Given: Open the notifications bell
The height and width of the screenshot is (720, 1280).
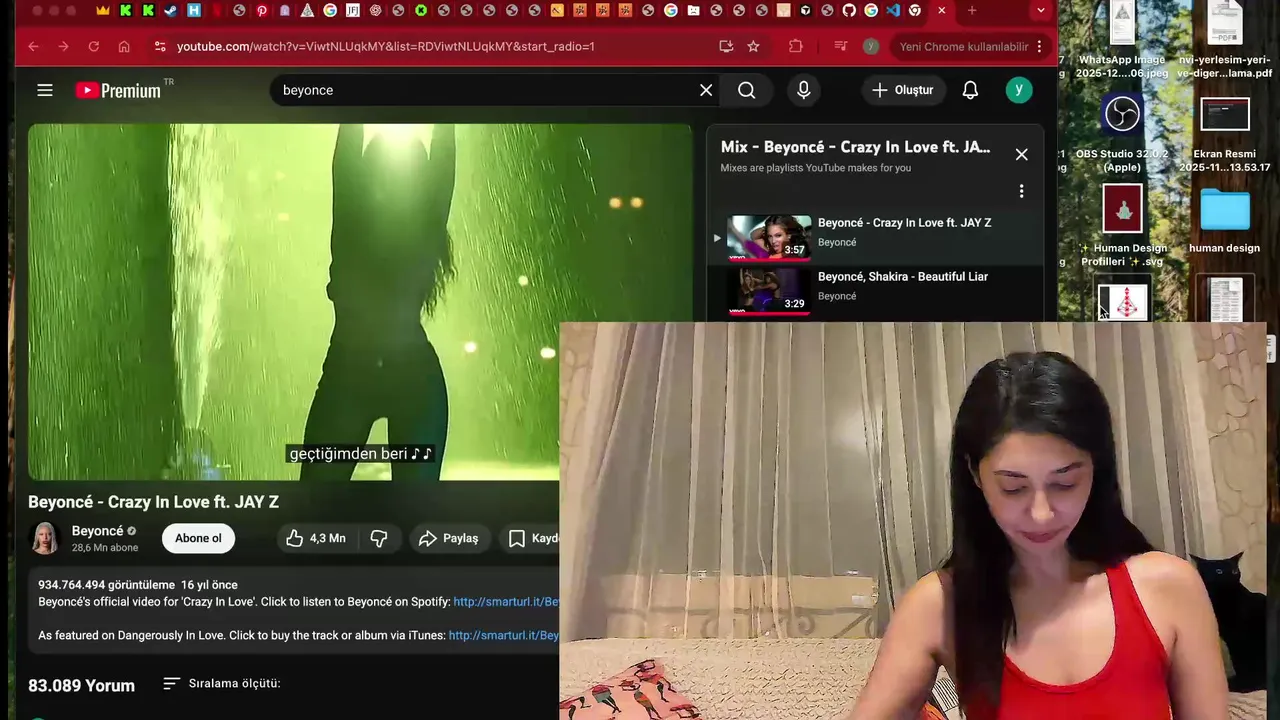Looking at the screenshot, I should [x=970, y=90].
